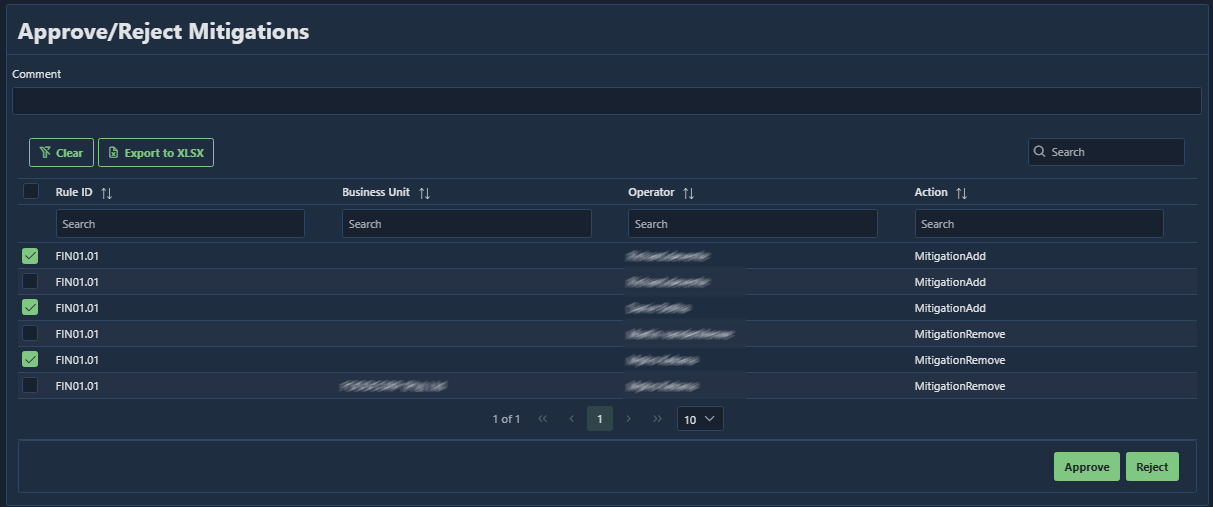Select the second FIN01.01 row checkbox
The width and height of the screenshot is (1213, 507).
(x=30, y=281)
